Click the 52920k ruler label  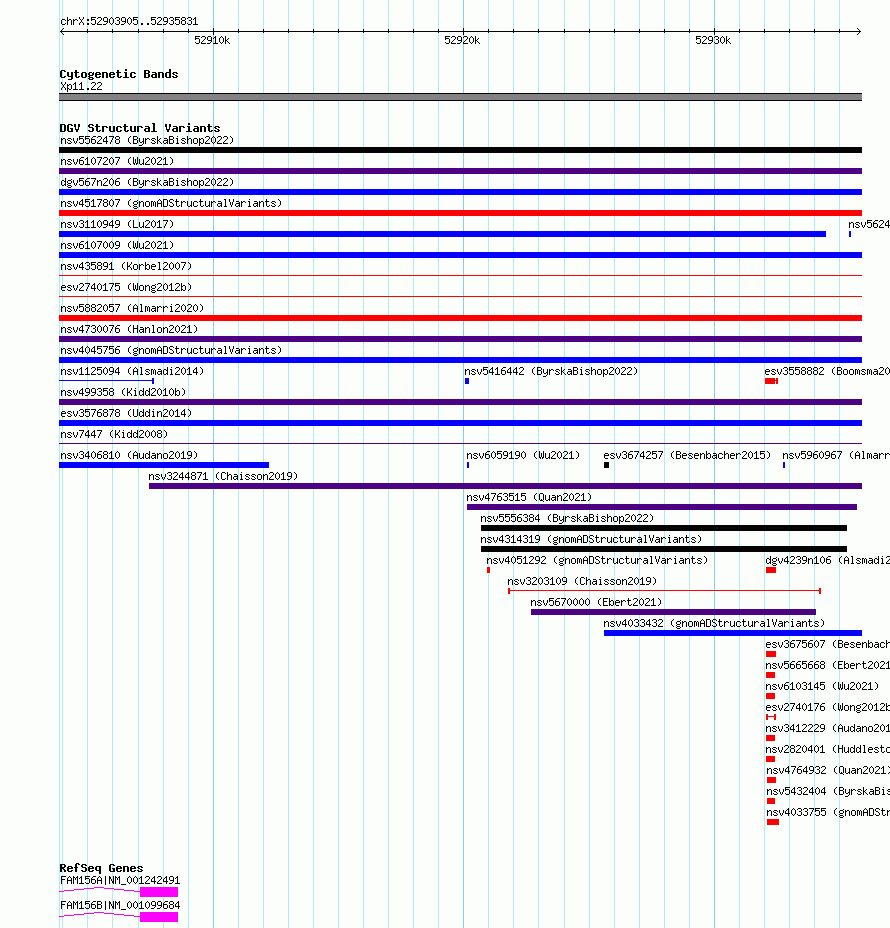[462, 40]
